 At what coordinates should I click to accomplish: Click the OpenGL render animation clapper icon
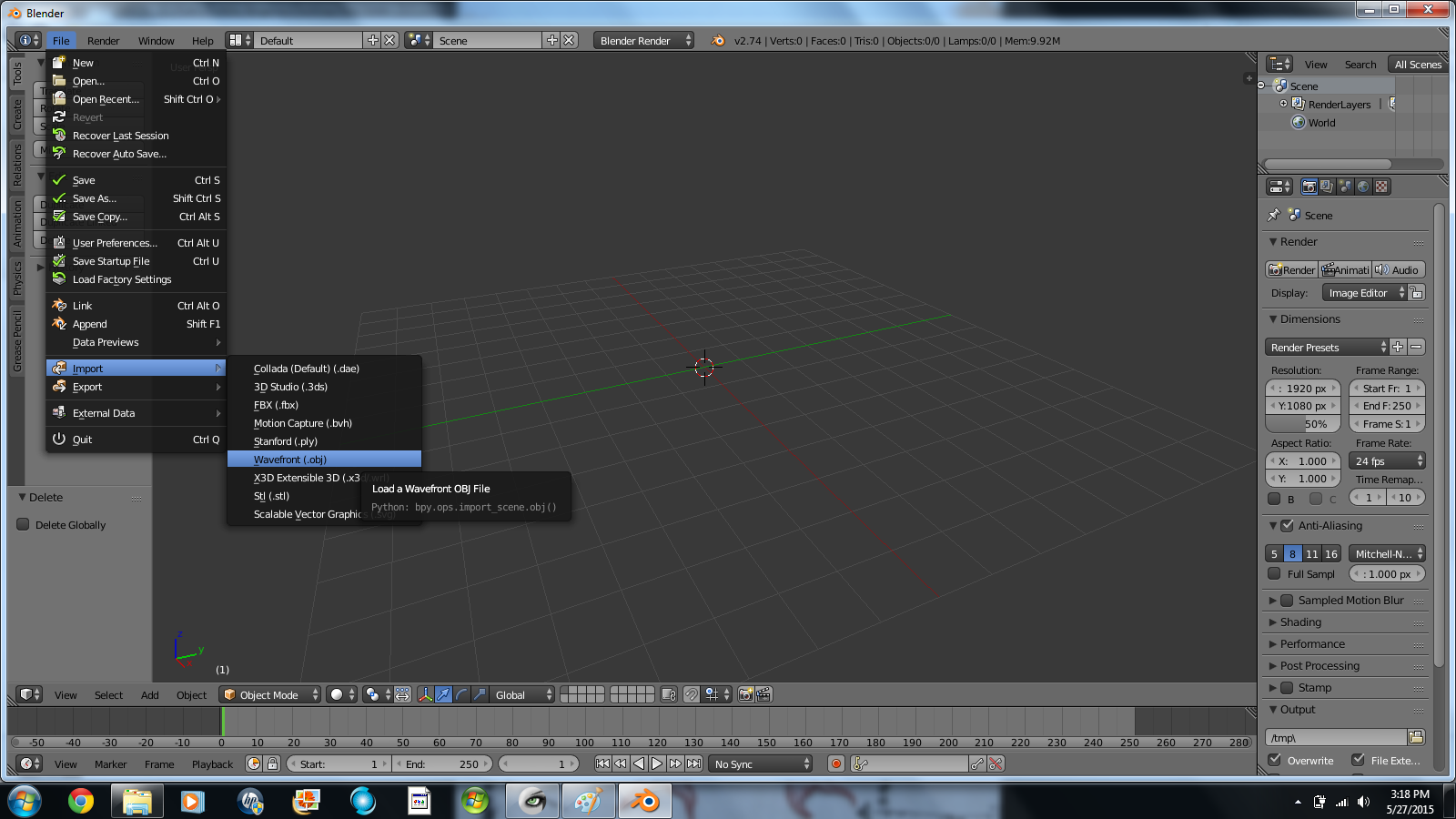pos(764,694)
